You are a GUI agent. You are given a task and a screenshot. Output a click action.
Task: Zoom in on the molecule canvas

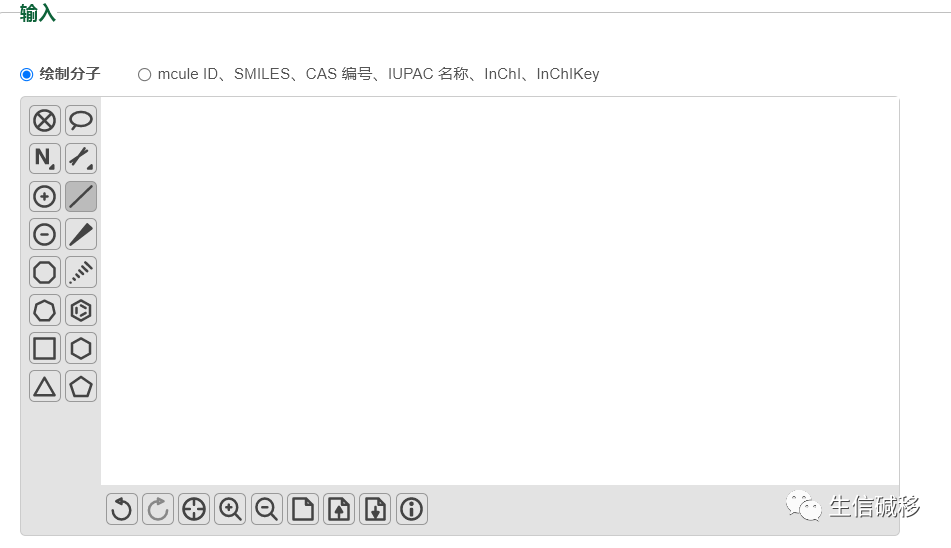tap(230, 509)
